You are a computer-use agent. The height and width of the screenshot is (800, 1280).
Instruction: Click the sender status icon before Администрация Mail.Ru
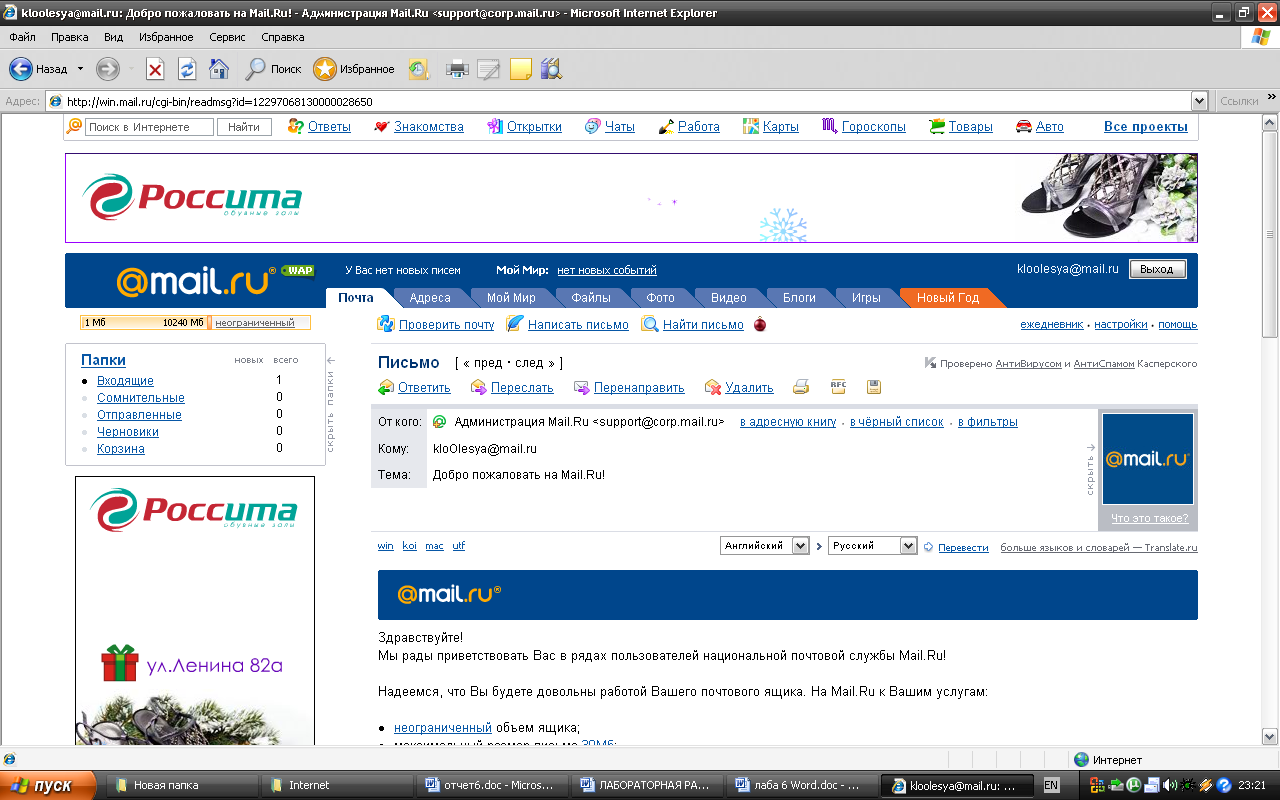click(x=440, y=422)
